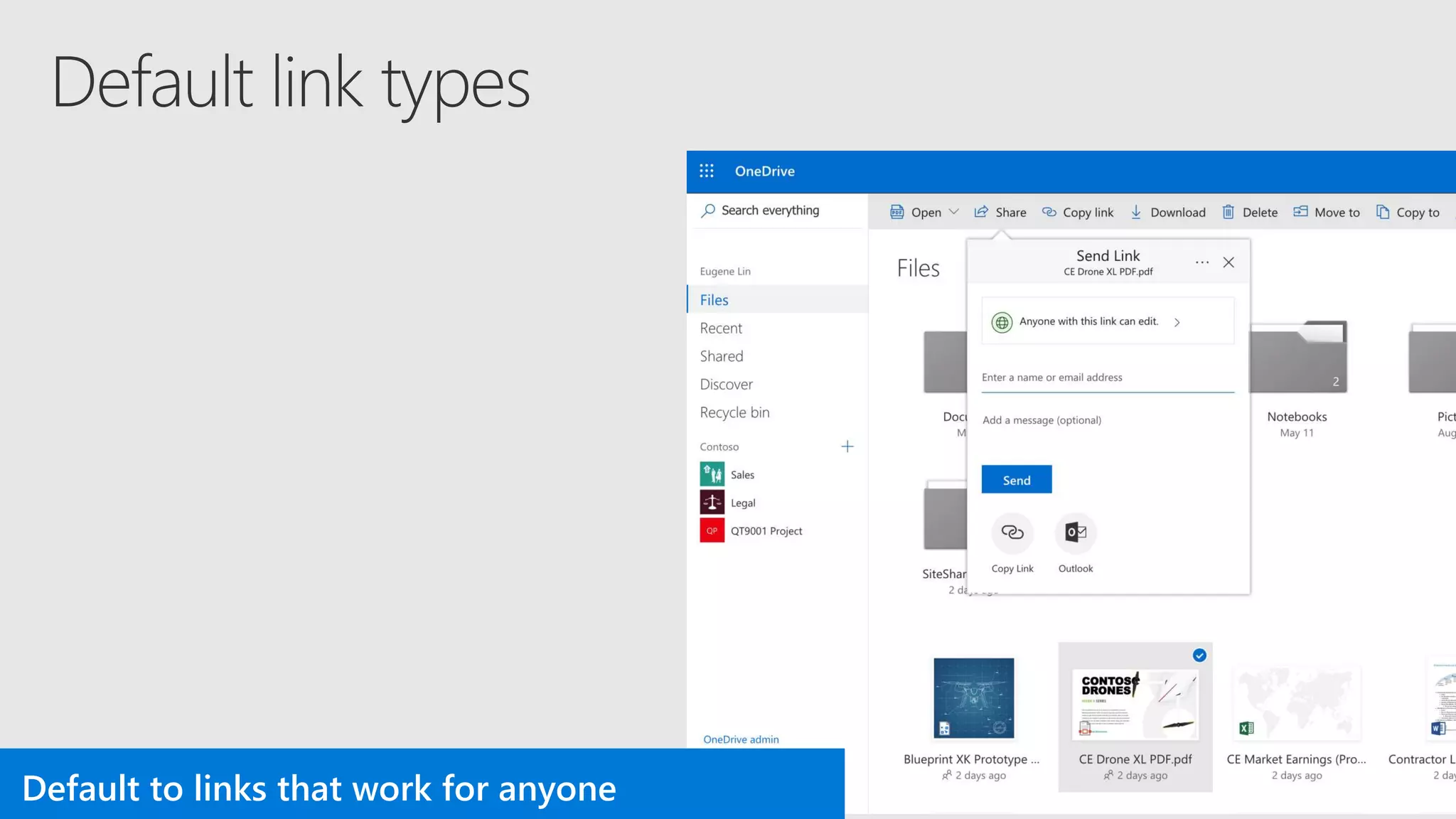Click the Sales site name
This screenshot has width=1456, height=819.
click(x=742, y=475)
